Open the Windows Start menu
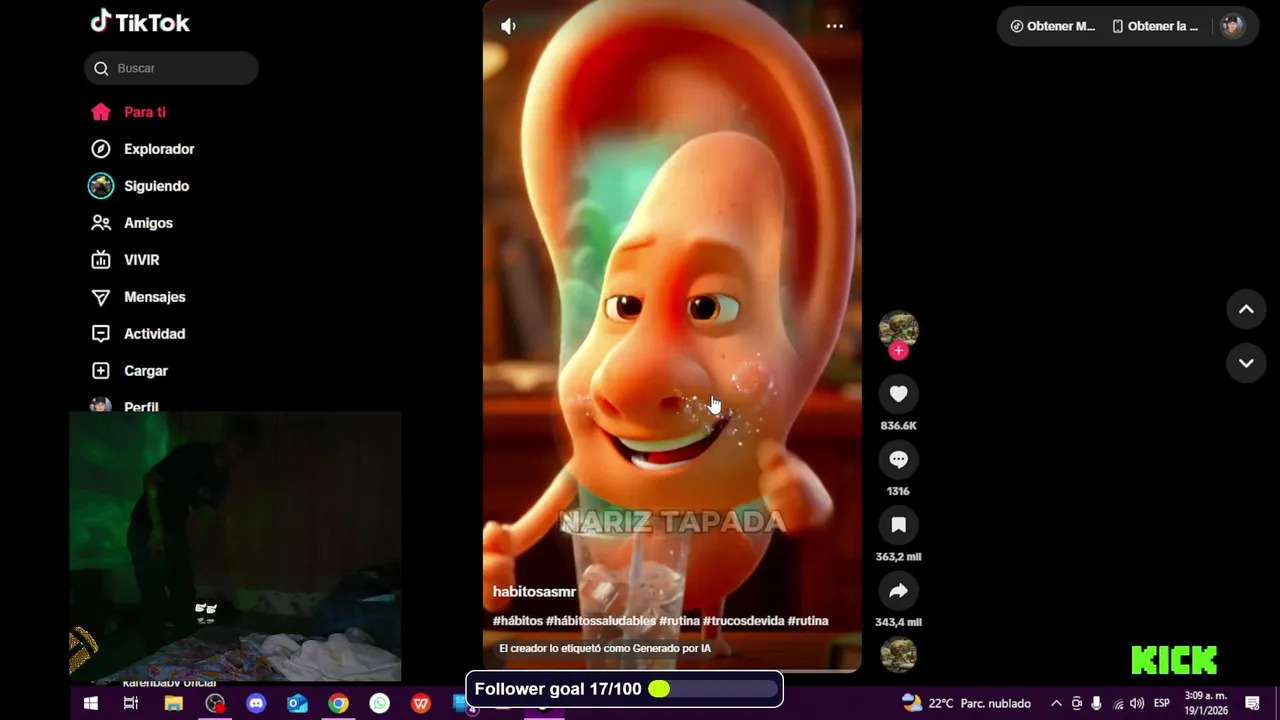 90,704
